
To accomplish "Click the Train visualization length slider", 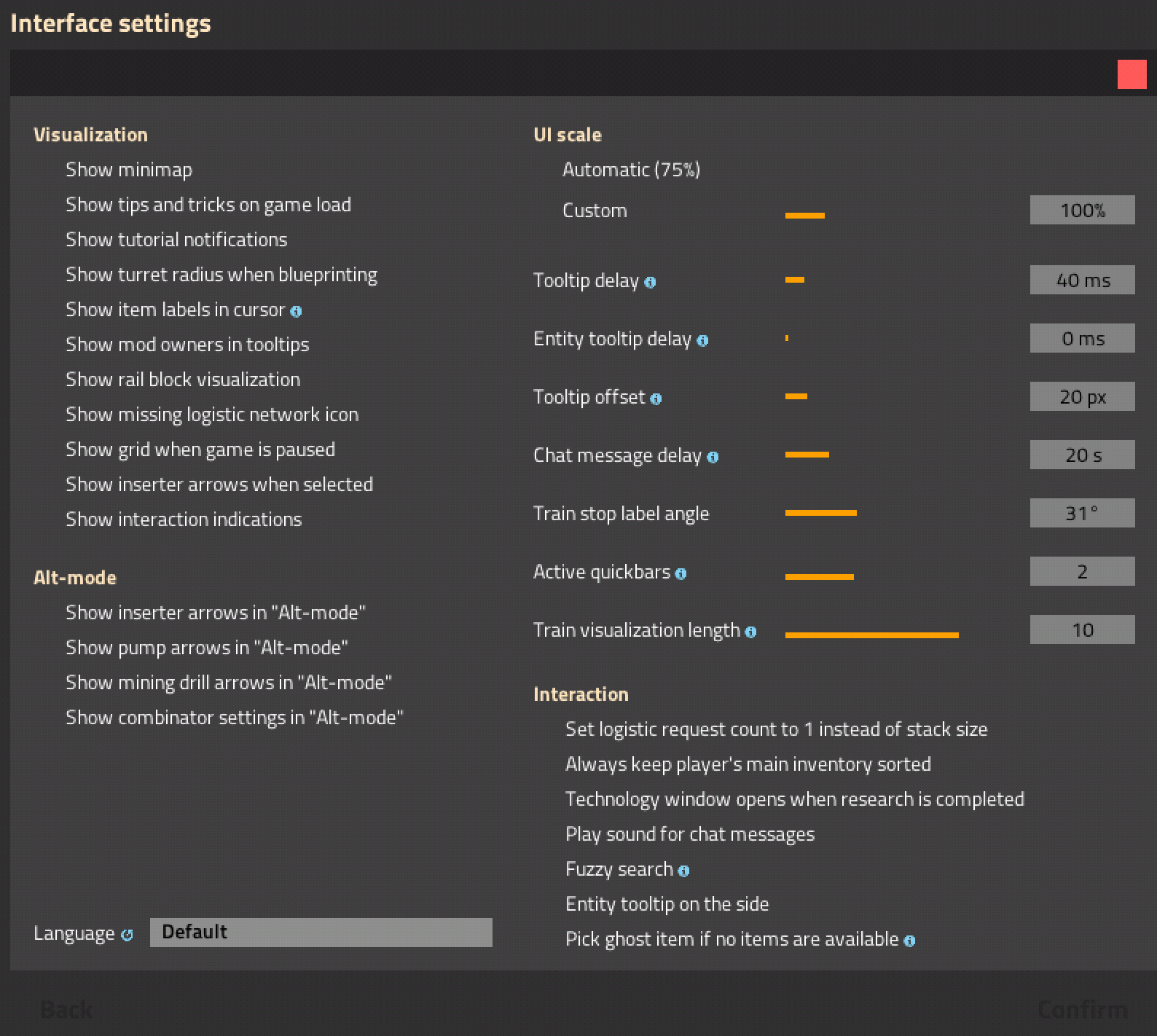I will 872,635.
